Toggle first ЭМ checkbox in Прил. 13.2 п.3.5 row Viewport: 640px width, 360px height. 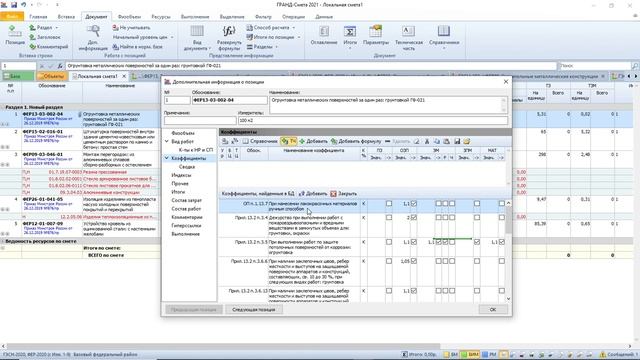pos(438,242)
